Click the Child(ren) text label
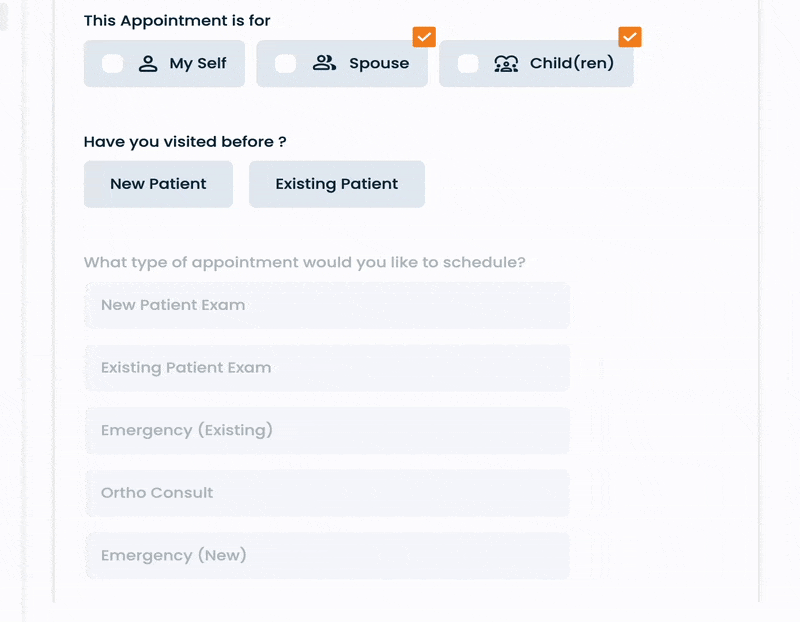This screenshot has width=800, height=622. 572,64
